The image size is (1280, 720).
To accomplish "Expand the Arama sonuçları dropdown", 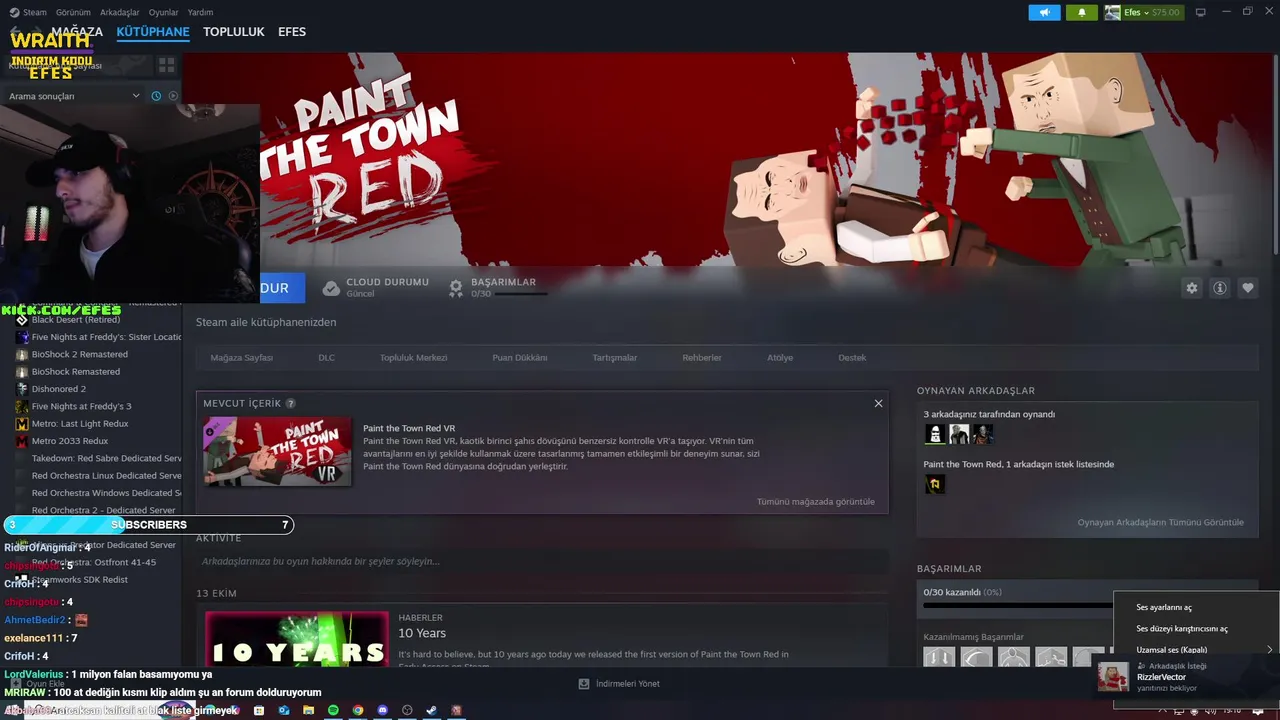I will click(x=136, y=96).
